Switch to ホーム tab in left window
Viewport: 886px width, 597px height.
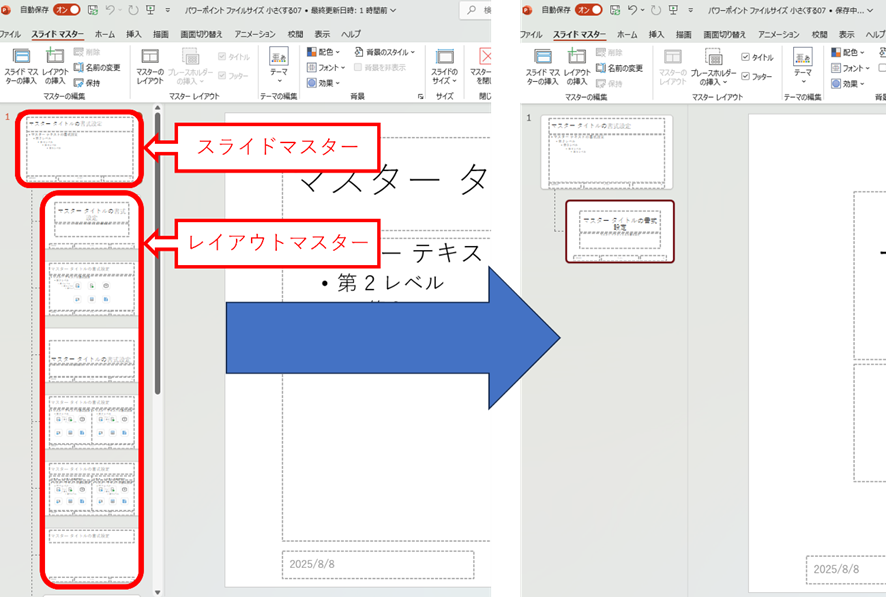click(x=104, y=34)
